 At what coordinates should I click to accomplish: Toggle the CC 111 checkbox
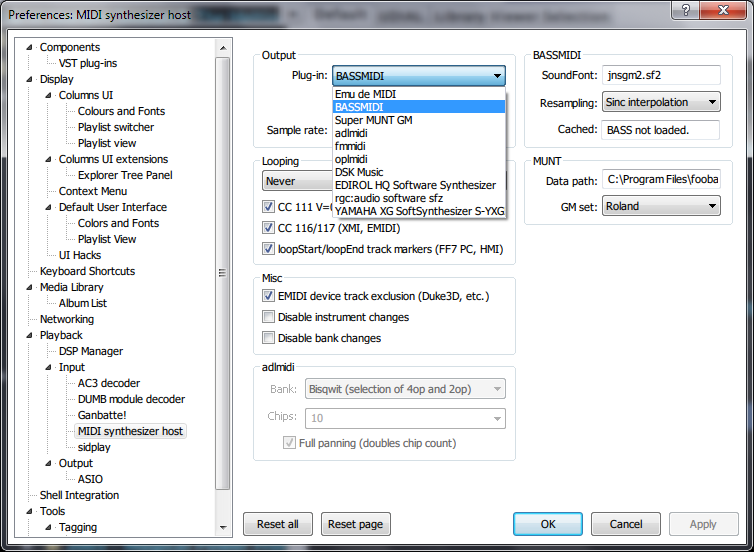(268, 207)
